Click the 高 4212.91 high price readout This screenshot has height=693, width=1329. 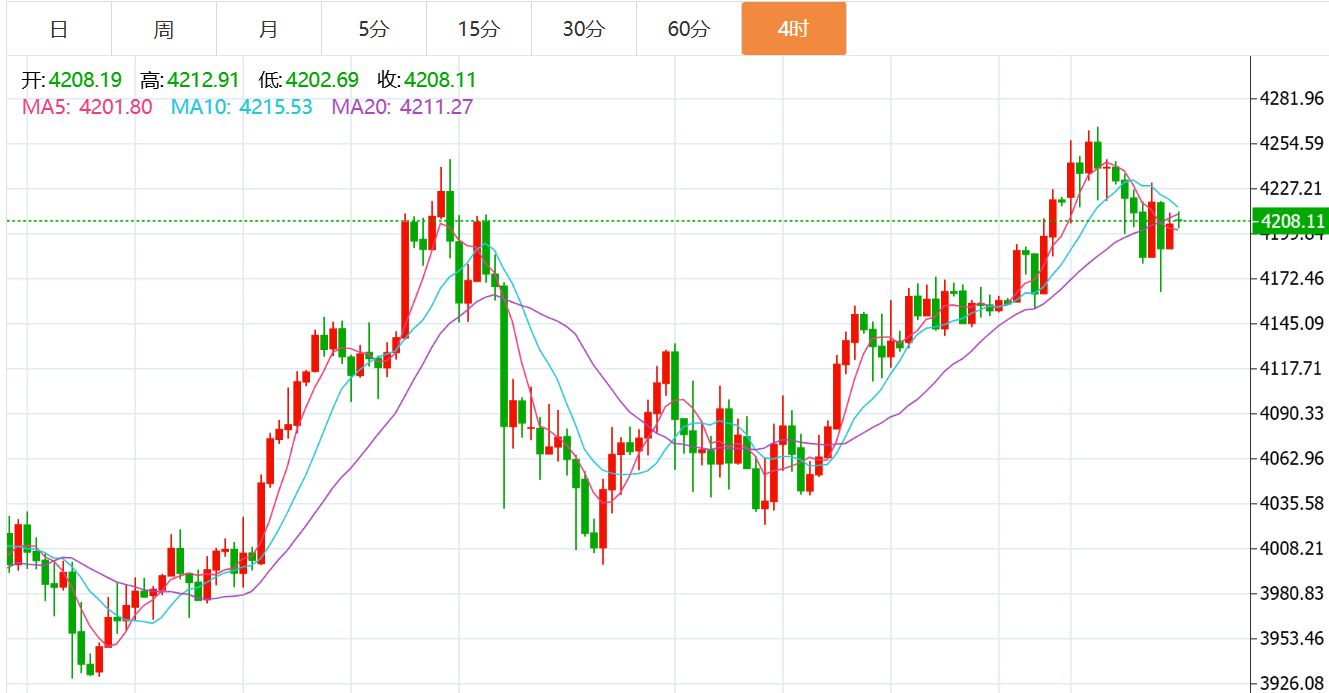(190, 80)
